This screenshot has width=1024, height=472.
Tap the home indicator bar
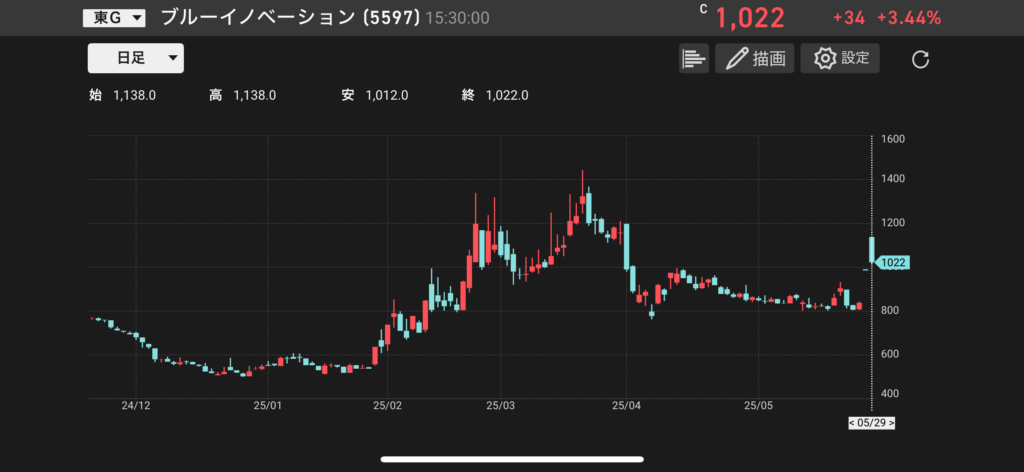tap(512, 459)
